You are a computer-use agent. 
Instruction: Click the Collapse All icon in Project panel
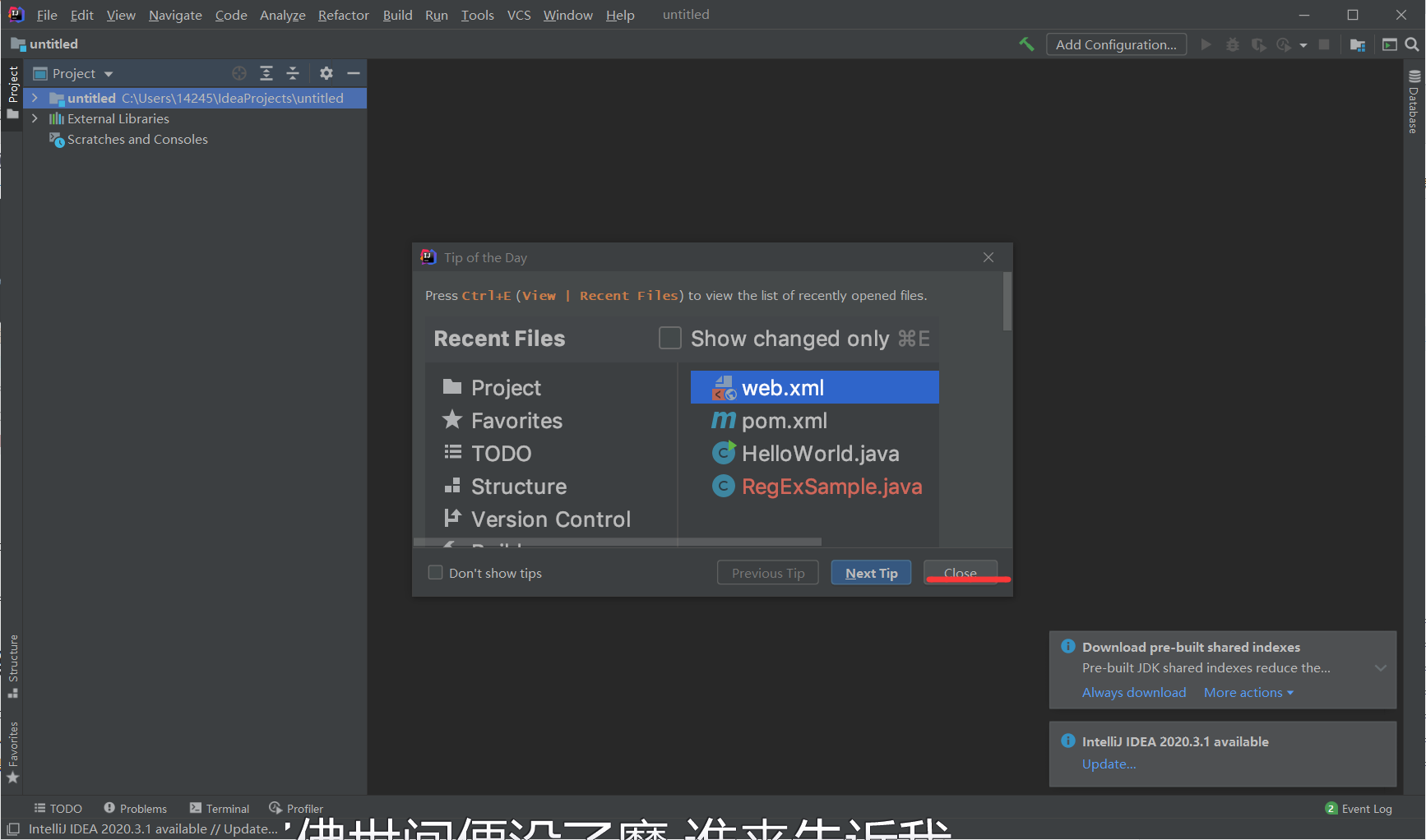293,73
